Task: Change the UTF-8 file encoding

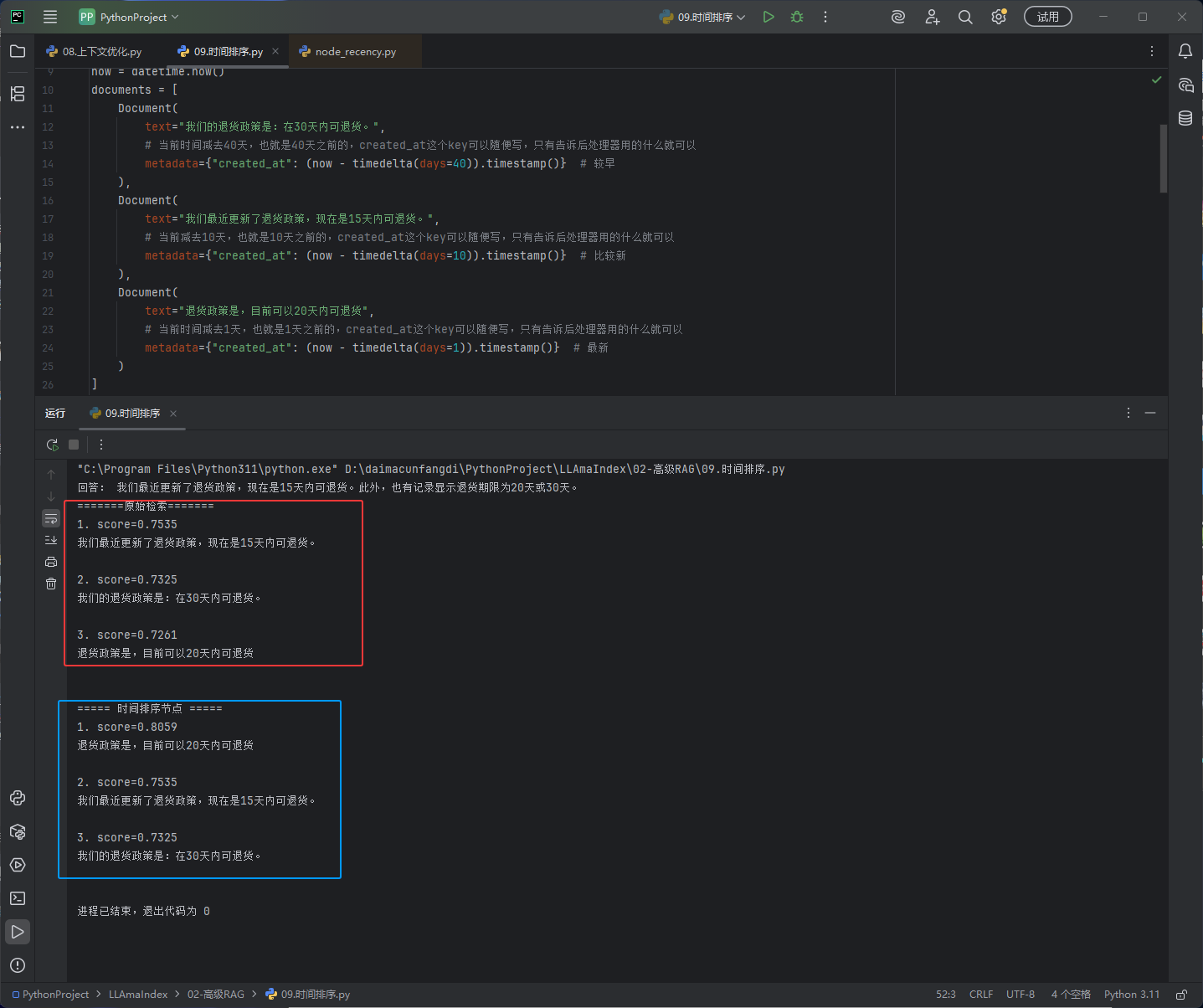Action: [1020, 995]
